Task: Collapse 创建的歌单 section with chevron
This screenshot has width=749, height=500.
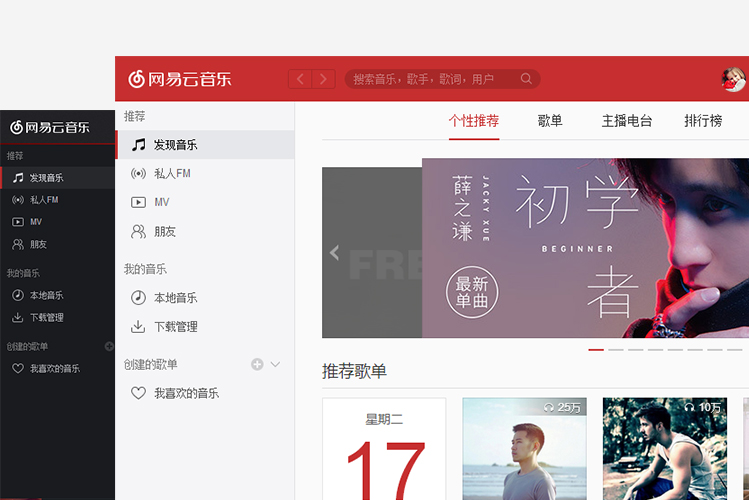Action: (275, 364)
